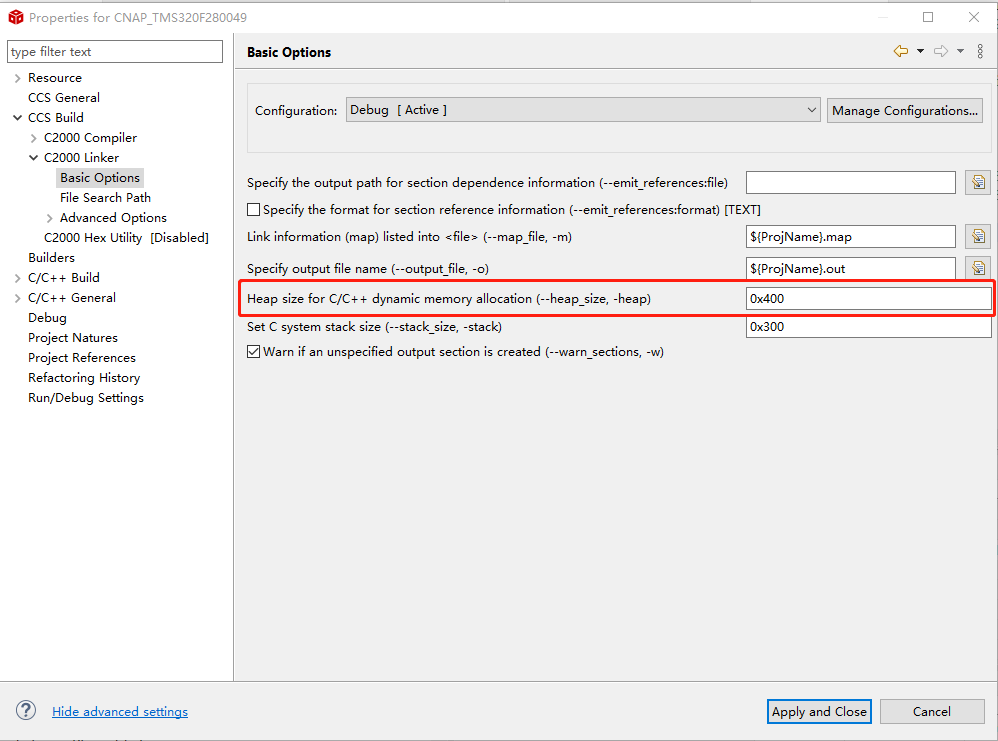This screenshot has width=998, height=741.
Task: Expand the Advanced Options tree node
Action: (50, 218)
